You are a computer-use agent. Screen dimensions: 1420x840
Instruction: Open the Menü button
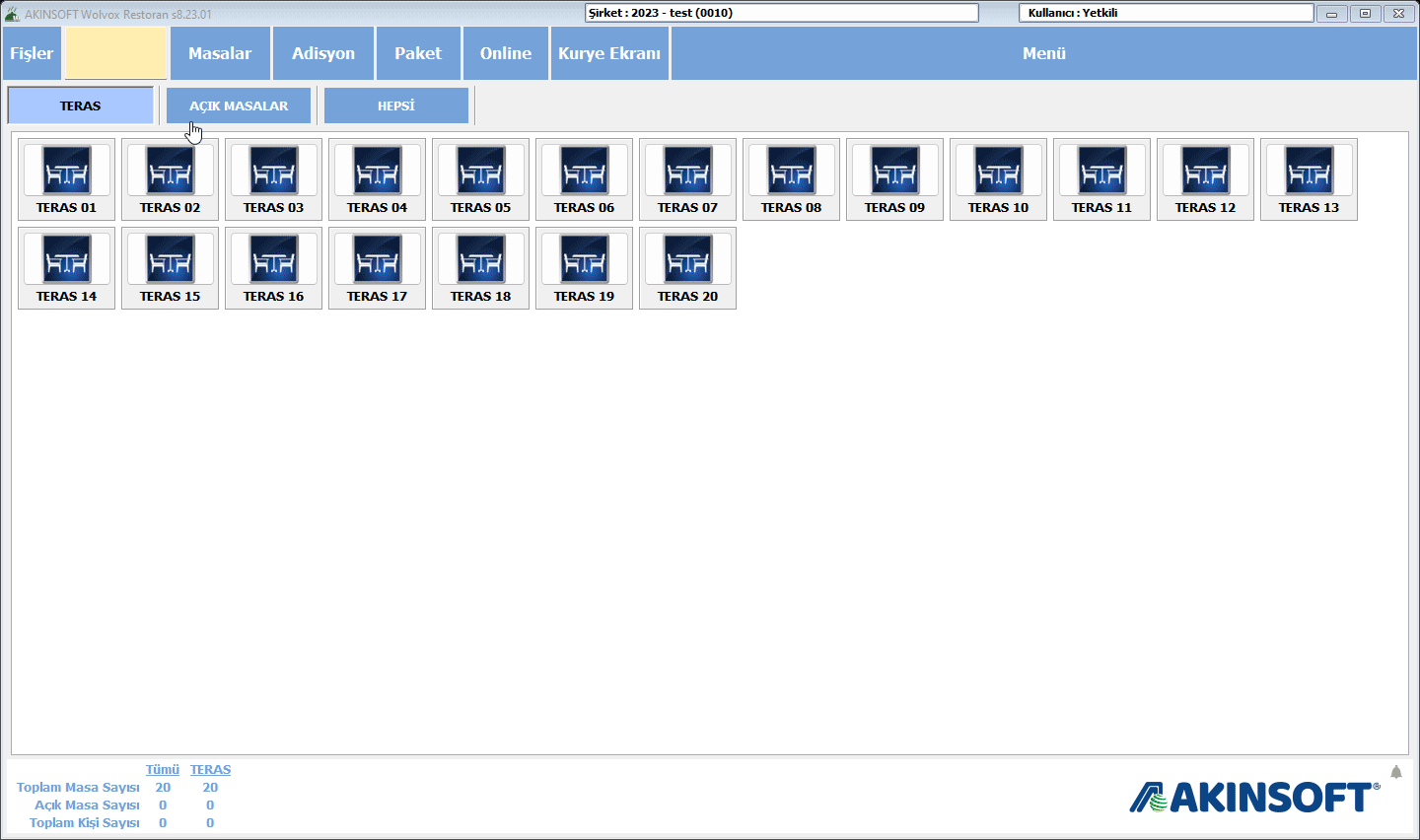tap(1044, 53)
